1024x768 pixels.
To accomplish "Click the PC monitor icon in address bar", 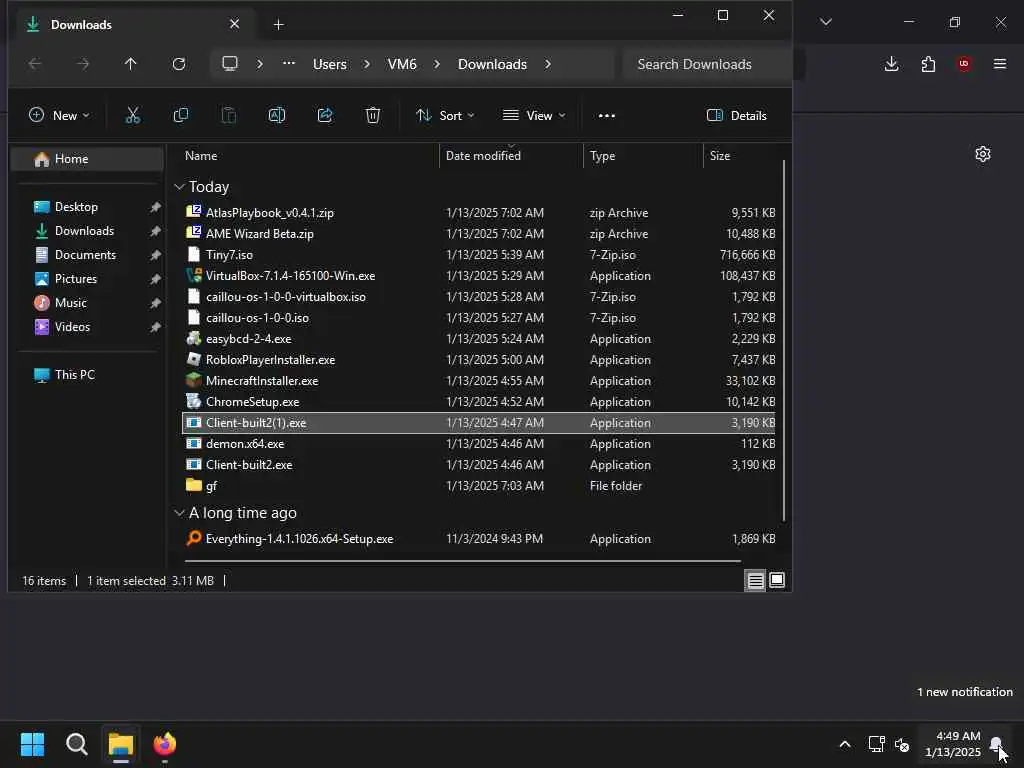I will (230, 63).
